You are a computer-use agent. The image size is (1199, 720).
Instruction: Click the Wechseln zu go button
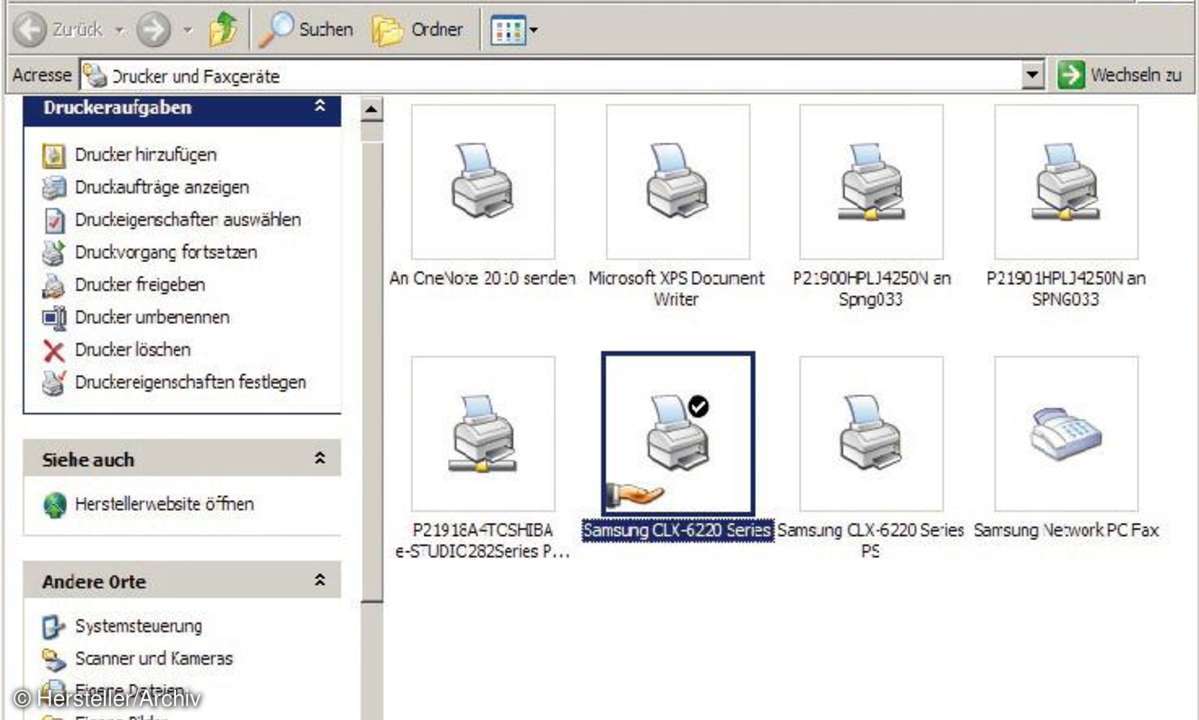pyautogui.click(x=1120, y=75)
